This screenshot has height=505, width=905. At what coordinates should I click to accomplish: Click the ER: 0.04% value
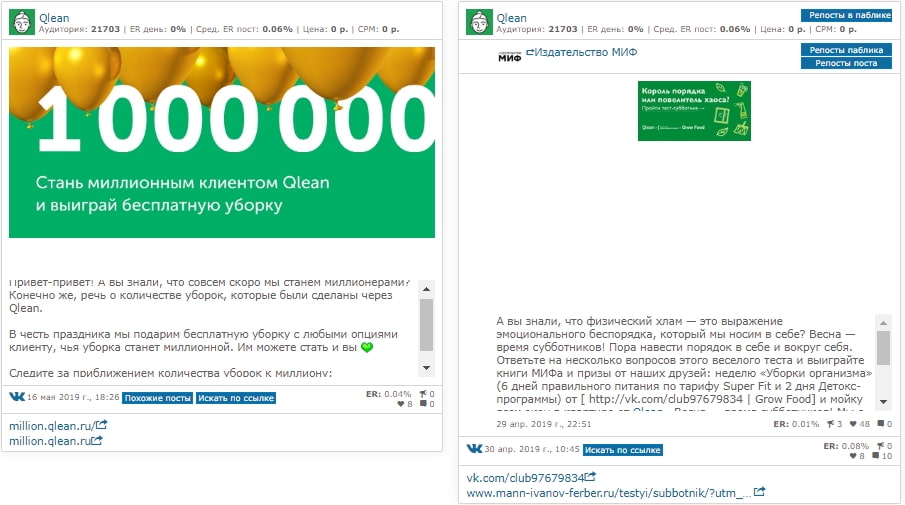pos(388,394)
